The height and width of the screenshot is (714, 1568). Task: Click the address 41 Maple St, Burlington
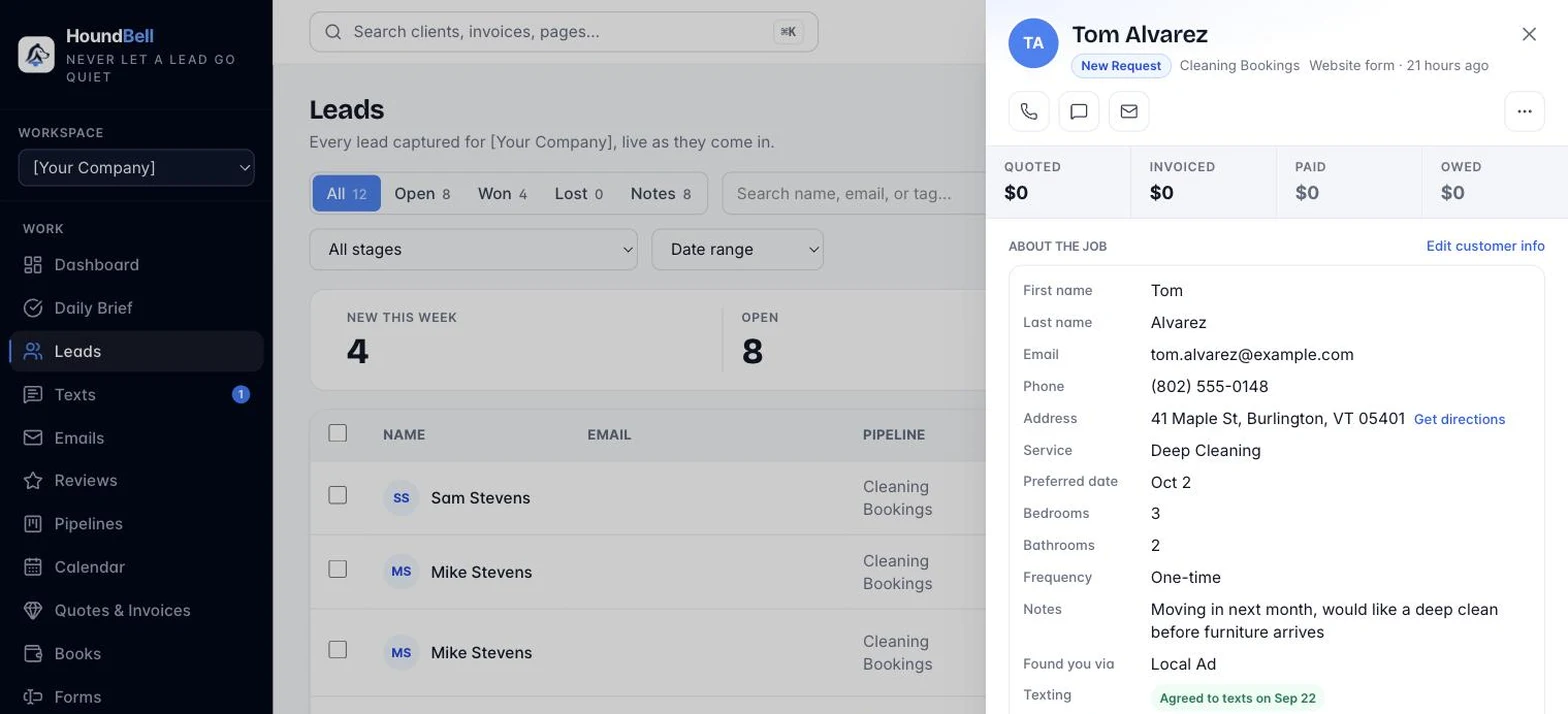tap(1278, 418)
